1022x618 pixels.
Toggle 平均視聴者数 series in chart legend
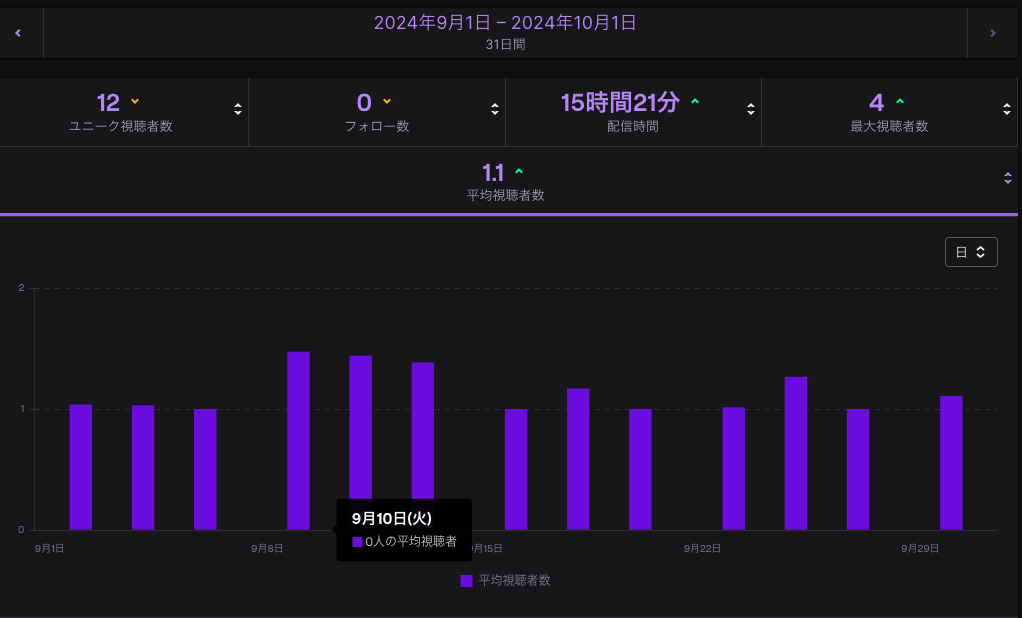point(514,580)
